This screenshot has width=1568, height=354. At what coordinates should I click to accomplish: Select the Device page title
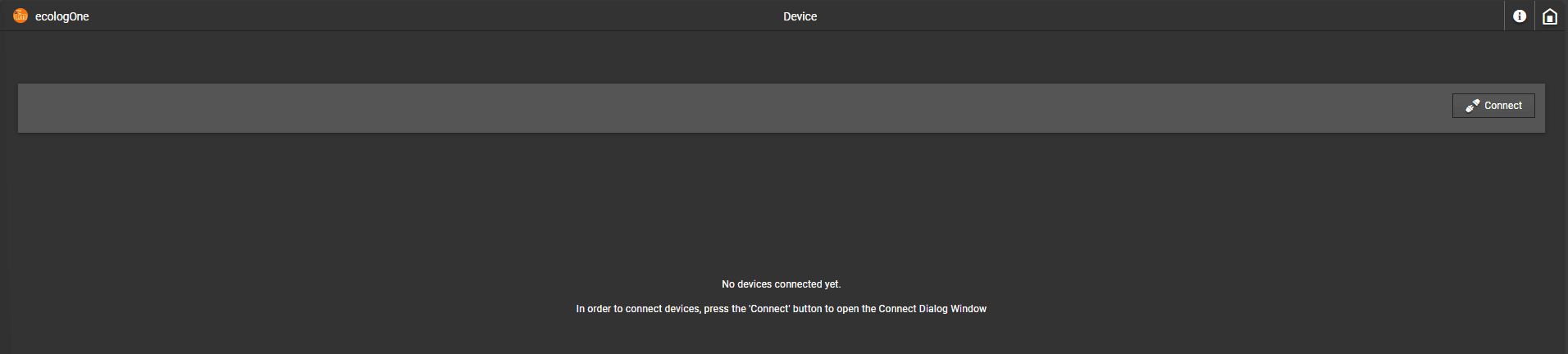point(800,16)
